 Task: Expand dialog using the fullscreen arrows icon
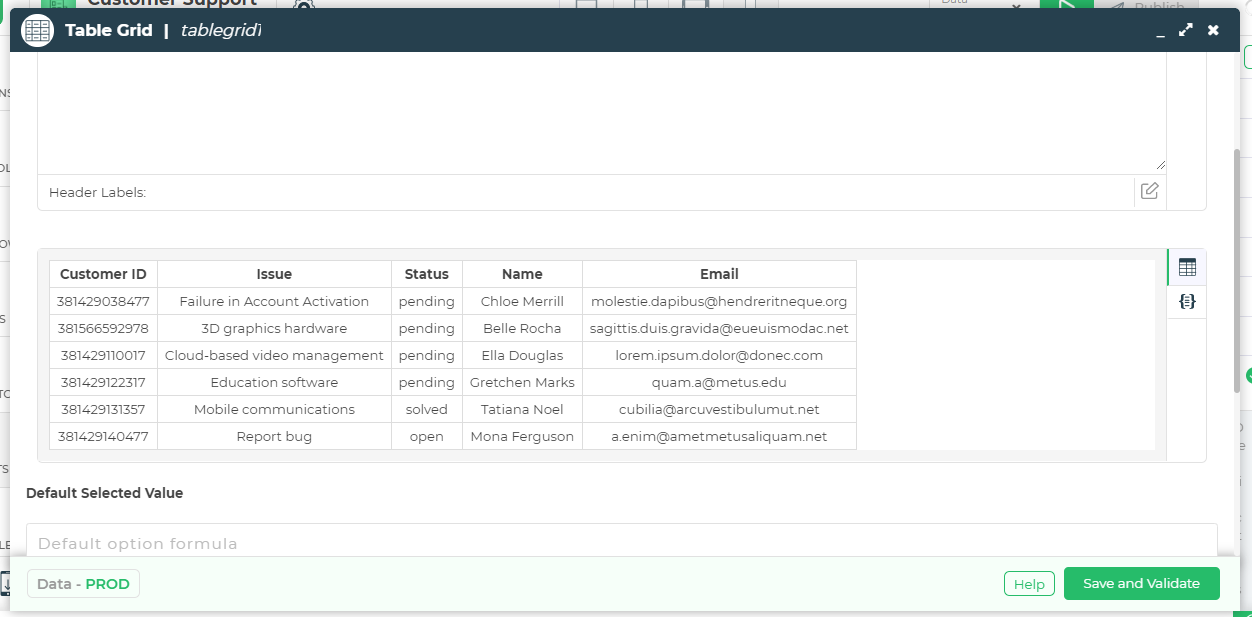1186,30
